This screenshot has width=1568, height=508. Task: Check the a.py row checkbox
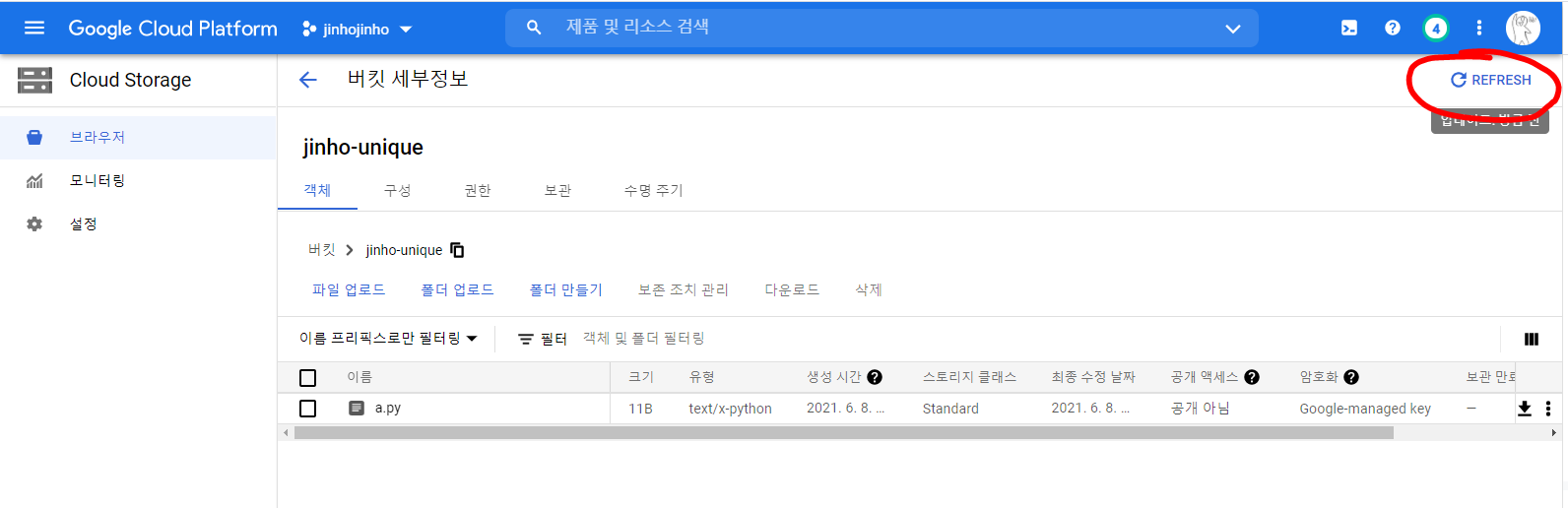(308, 408)
